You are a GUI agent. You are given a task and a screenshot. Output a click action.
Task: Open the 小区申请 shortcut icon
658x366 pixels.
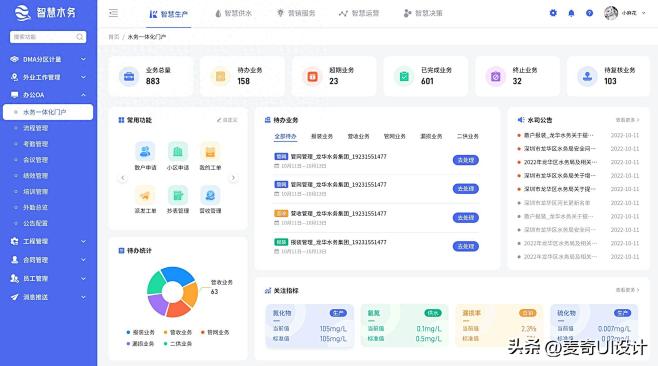178,152
